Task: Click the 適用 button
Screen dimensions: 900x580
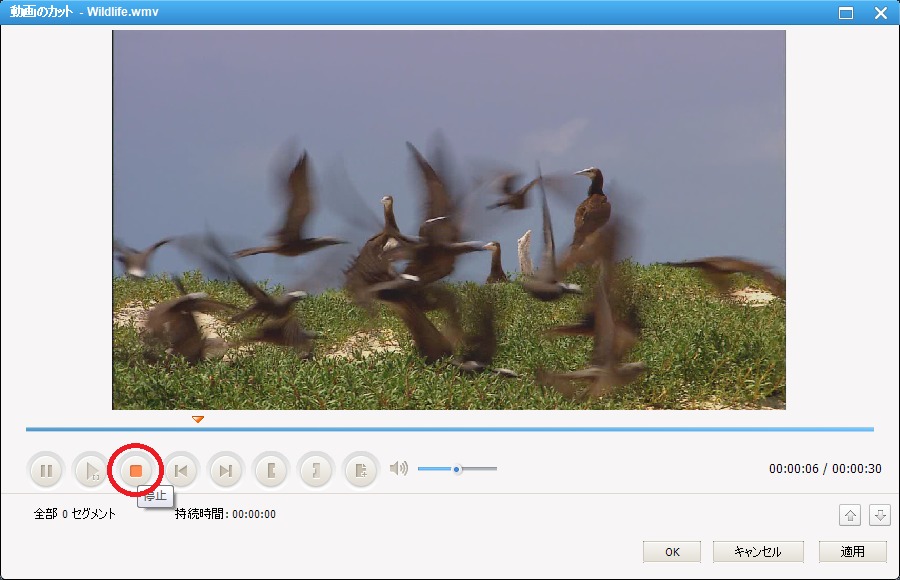Action: 852,552
